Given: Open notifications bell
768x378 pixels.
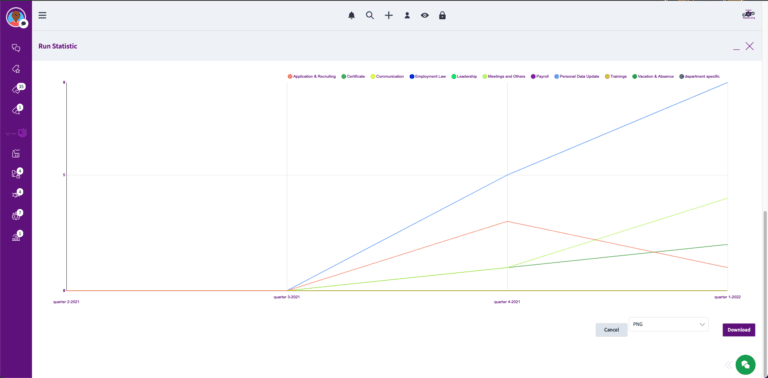Looking at the screenshot, I should pos(351,16).
